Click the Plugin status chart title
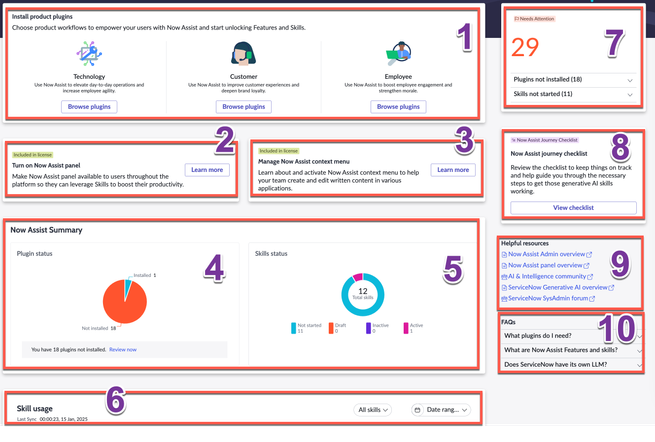 [x=35, y=254]
